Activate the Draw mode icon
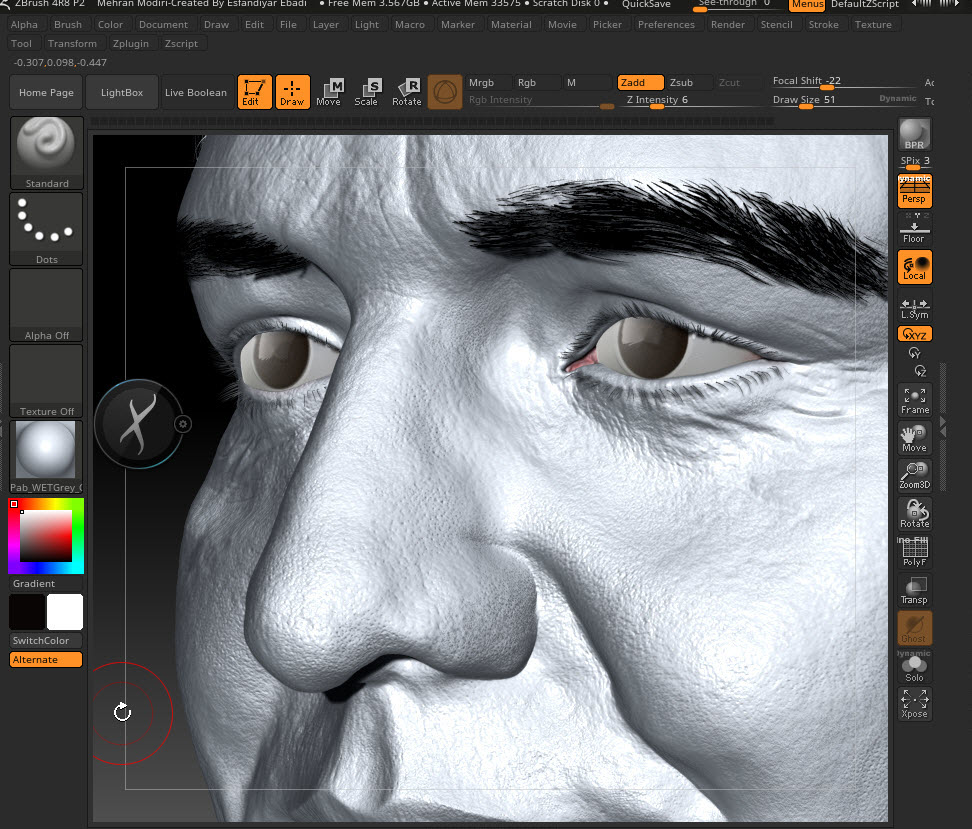Image resolution: width=972 pixels, height=829 pixels. (x=293, y=92)
